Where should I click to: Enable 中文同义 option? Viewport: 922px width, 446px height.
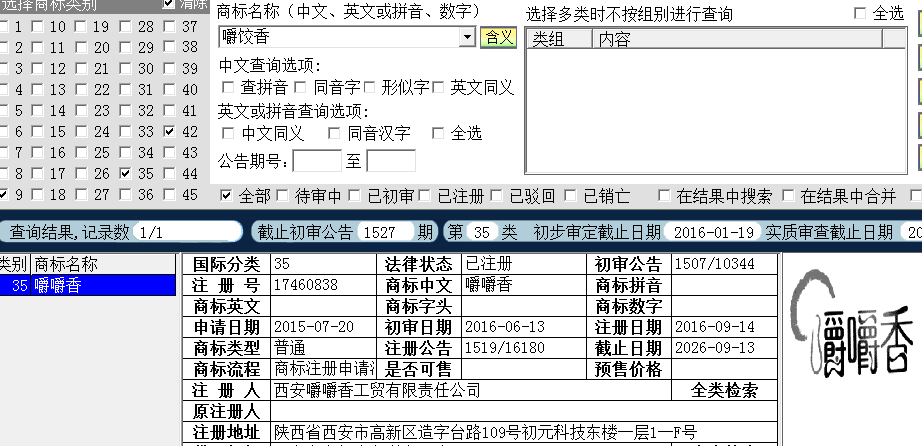coord(228,134)
